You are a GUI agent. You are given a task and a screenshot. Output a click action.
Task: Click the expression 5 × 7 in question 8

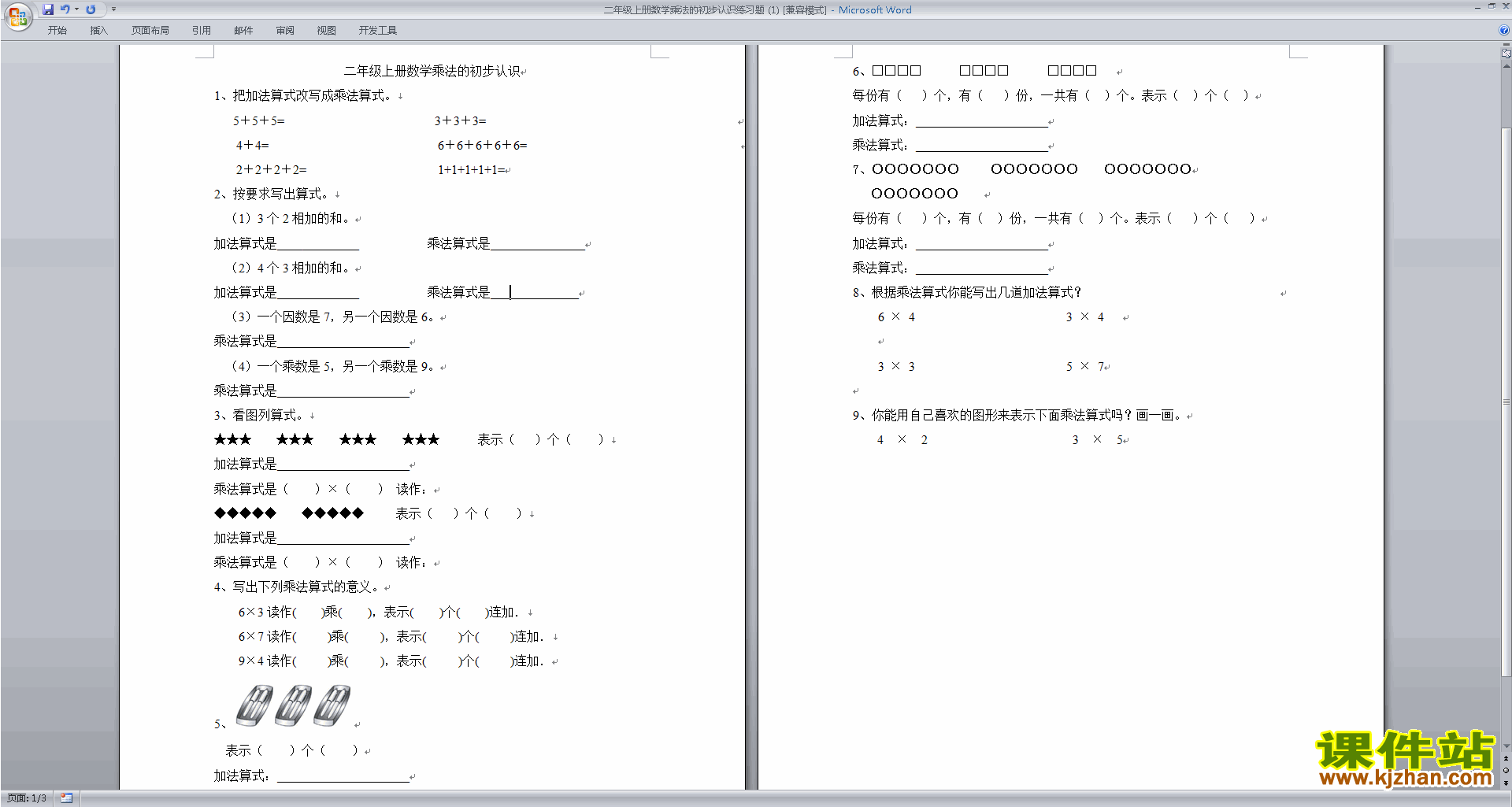(1085, 366)
